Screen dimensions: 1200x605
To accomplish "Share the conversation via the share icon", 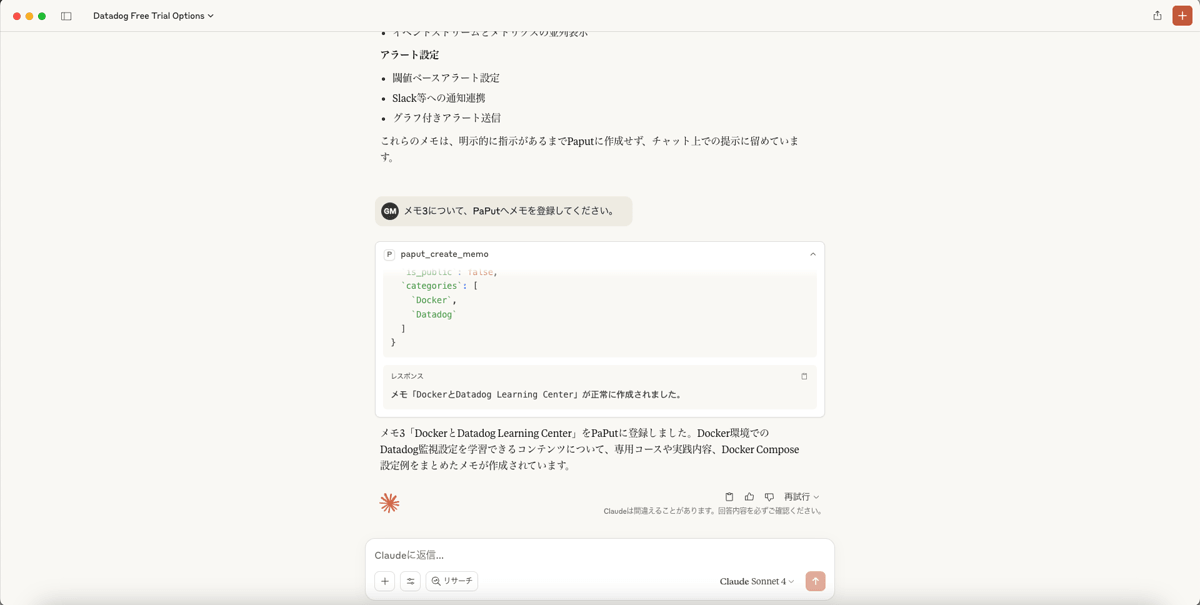I will point(1155,15).
